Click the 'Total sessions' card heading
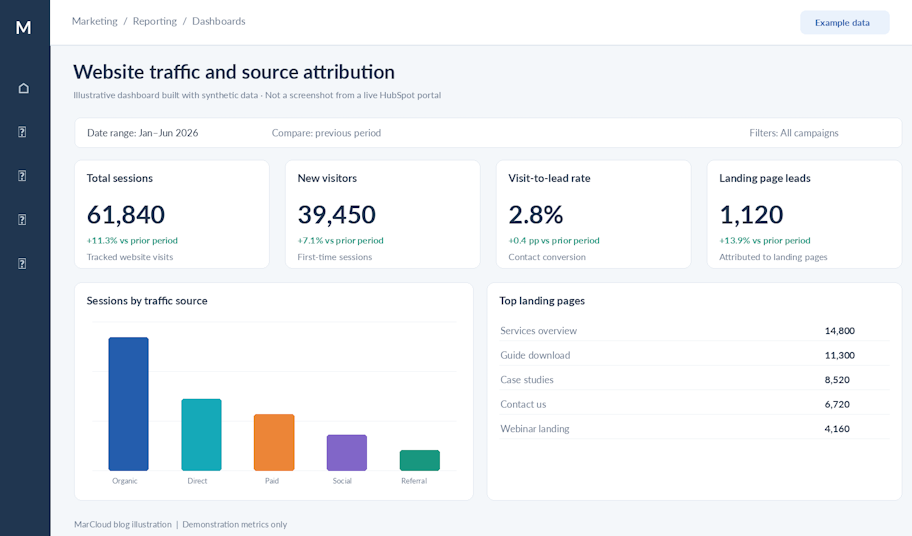 [x=120, y=178]
